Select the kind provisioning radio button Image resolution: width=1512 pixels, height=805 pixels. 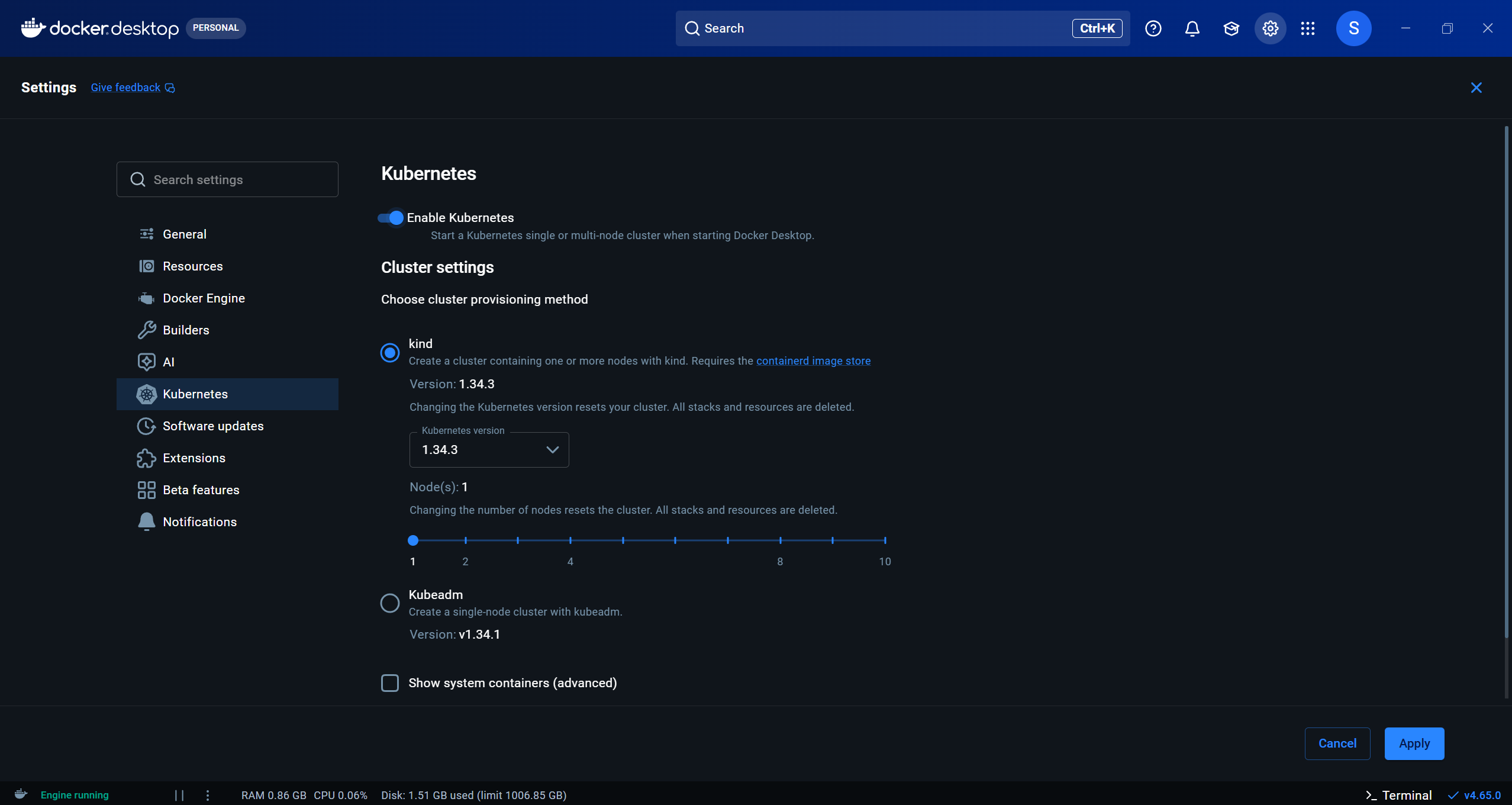(x=389, y=353)
